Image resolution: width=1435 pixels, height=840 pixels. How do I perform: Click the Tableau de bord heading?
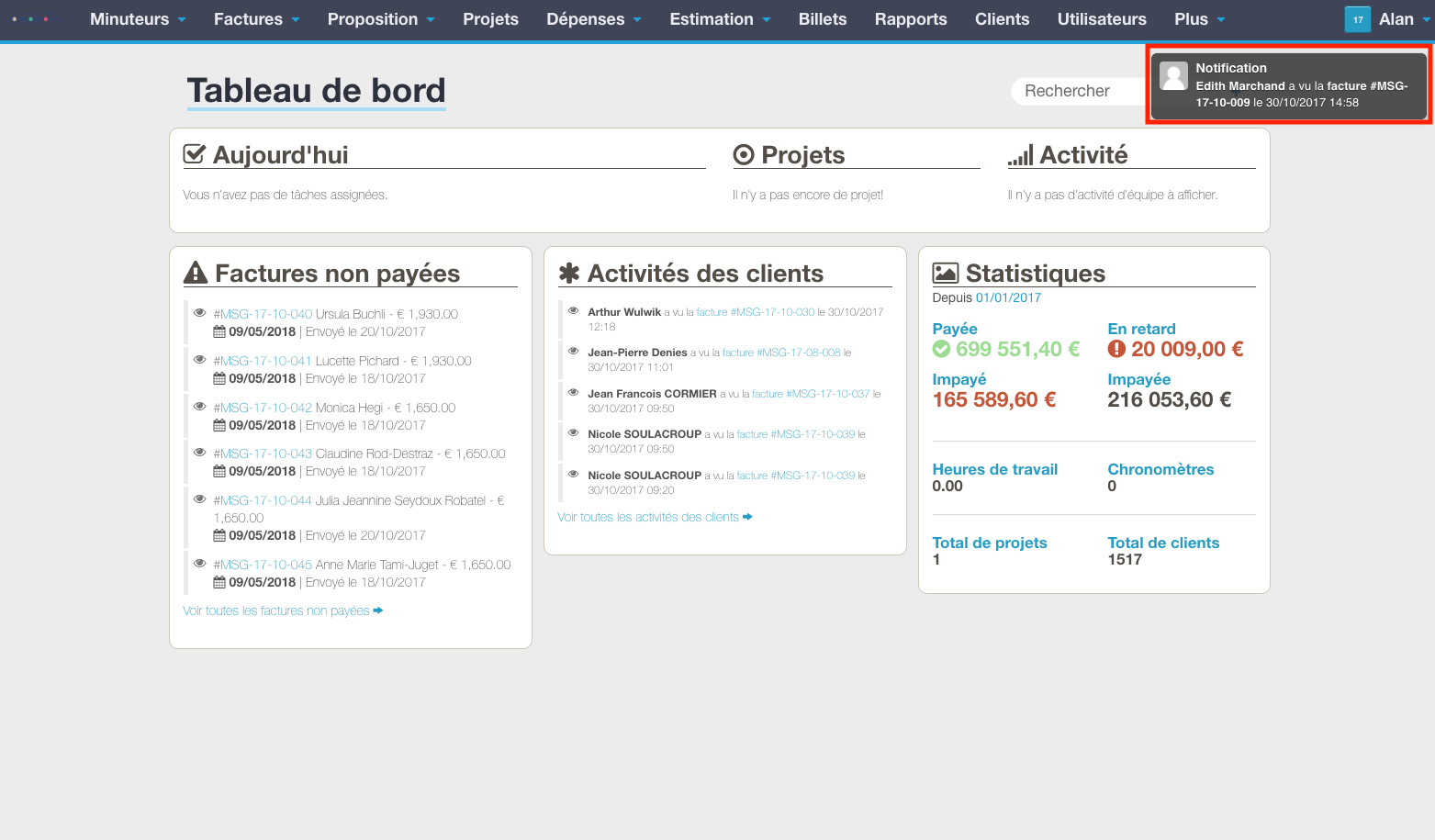click(317, 91)
